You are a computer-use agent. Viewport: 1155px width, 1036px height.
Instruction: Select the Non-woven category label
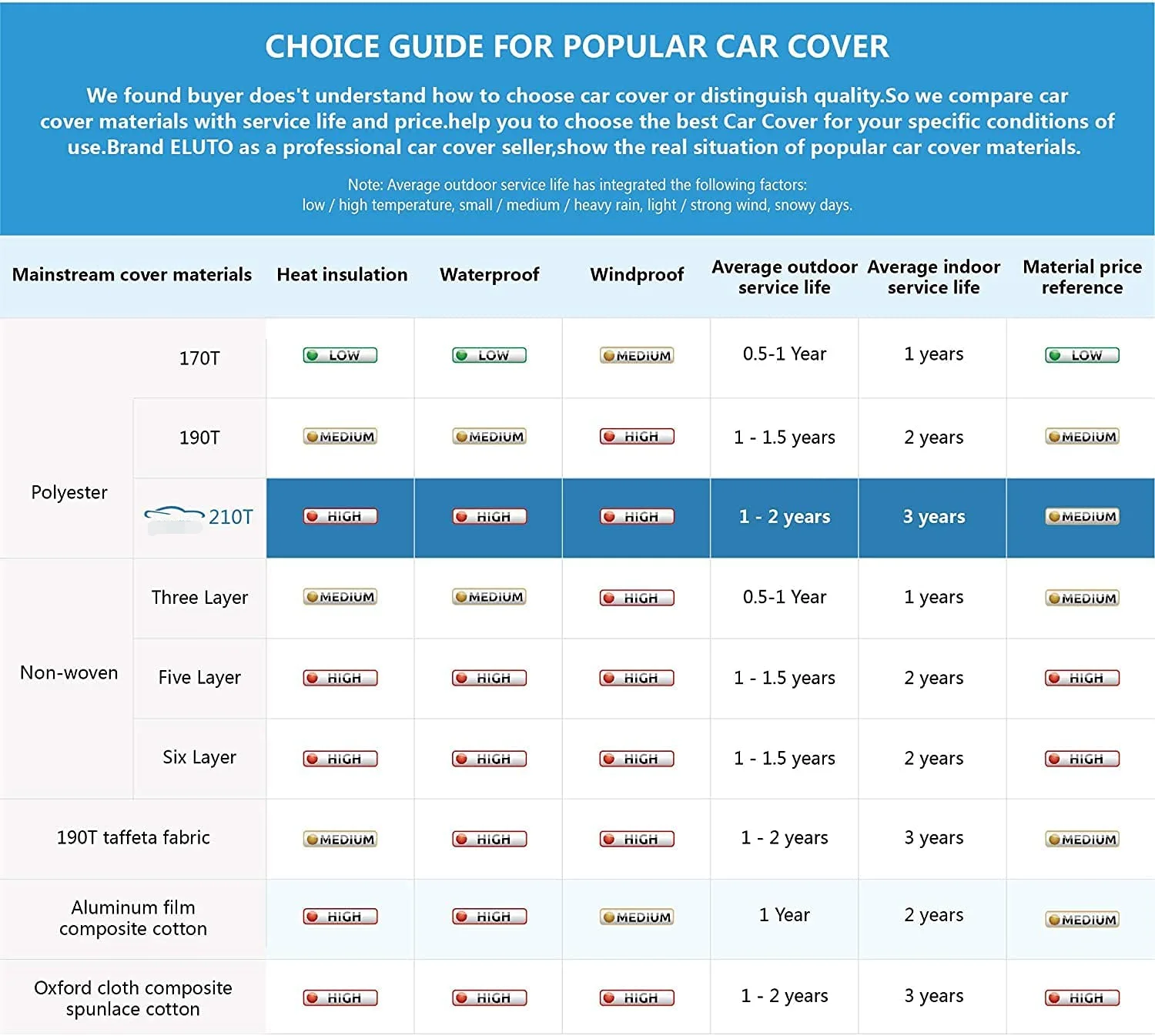tap(69, 673)
